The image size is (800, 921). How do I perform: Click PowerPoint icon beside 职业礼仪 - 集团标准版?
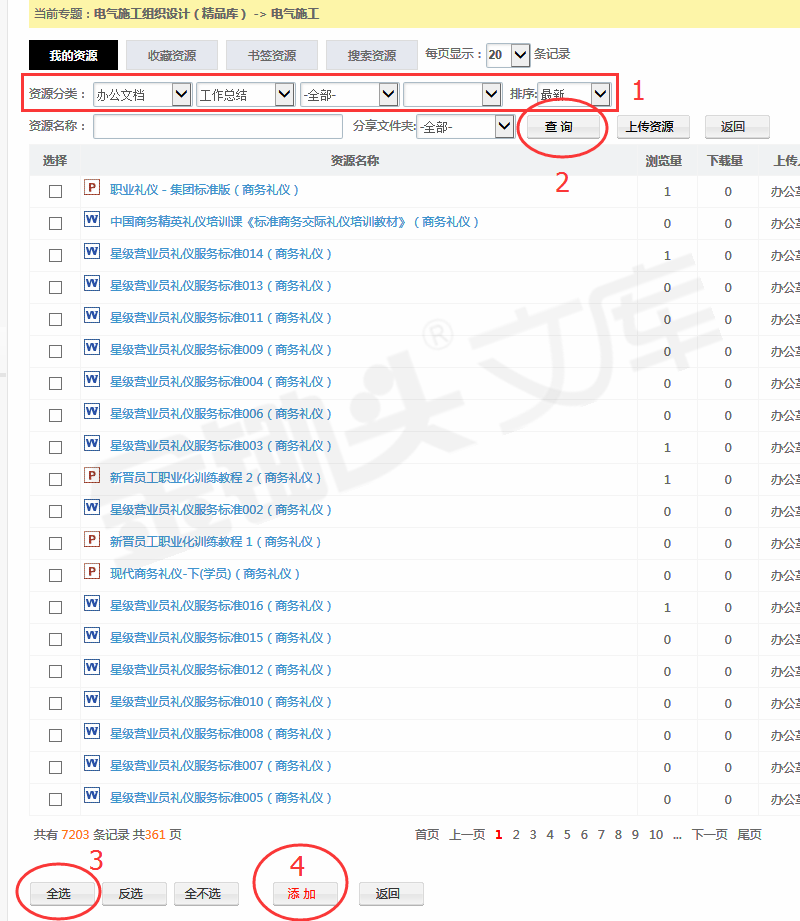click(x=92, y=188)
